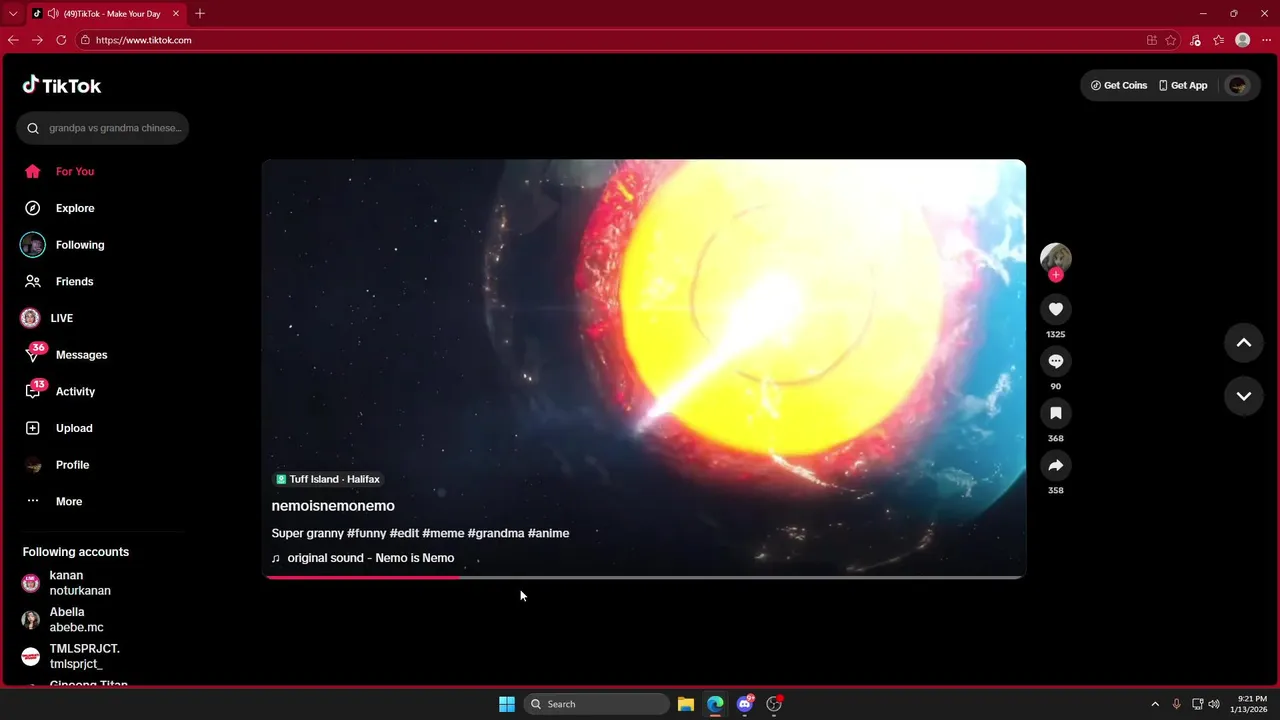Open the #anime hashtag
Screen dimensions: 1280x720
click(549, 533)
